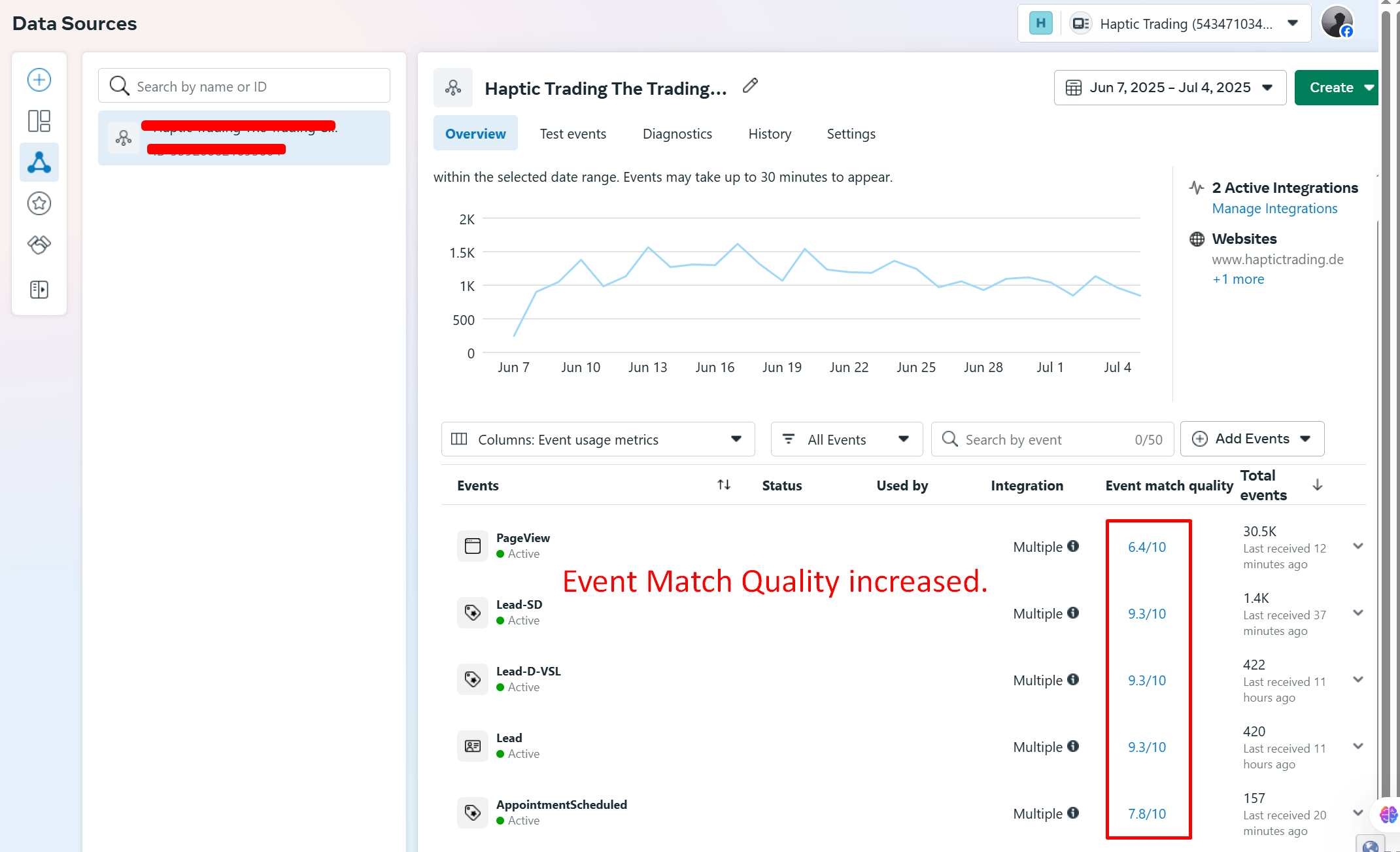Click the Lead-SD event tag icon
The height and width of the screenshot is (852, 1400).
(473, 613)
